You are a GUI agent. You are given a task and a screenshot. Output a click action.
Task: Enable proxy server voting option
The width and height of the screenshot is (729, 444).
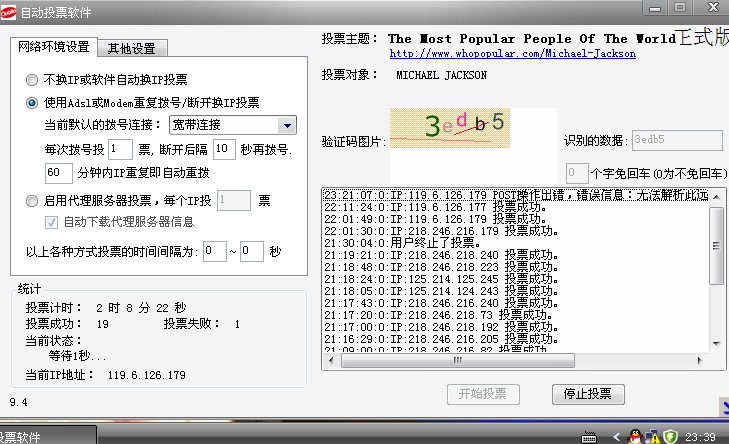point(33,200)
